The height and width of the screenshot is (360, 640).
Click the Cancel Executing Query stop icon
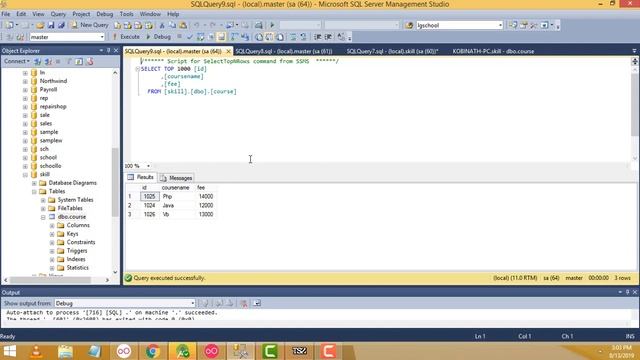179,37
